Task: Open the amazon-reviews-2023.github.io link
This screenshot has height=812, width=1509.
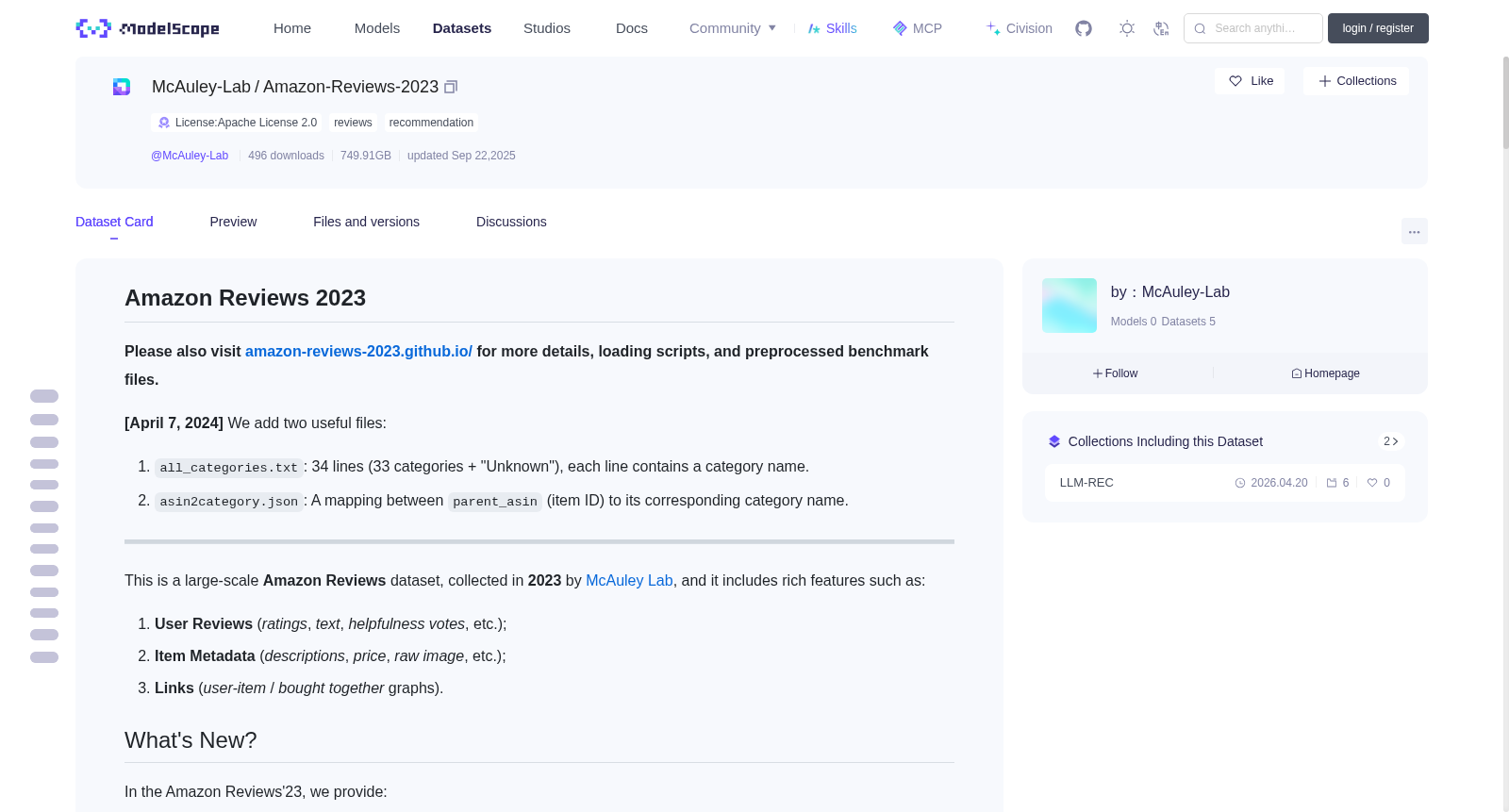Action: pos(358,351)
